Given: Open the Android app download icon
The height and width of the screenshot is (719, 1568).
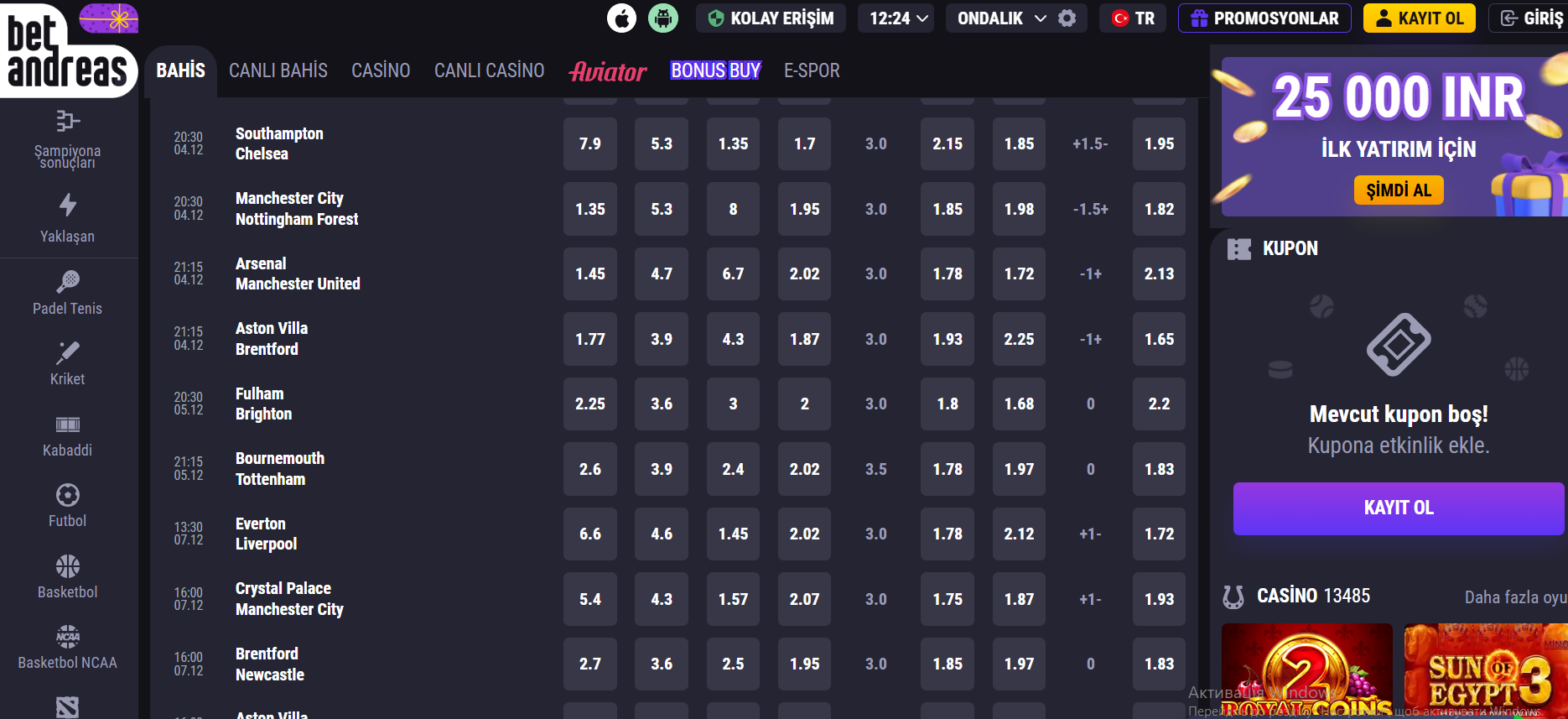Looking at the screenshot, I should [x=663, y=18].
